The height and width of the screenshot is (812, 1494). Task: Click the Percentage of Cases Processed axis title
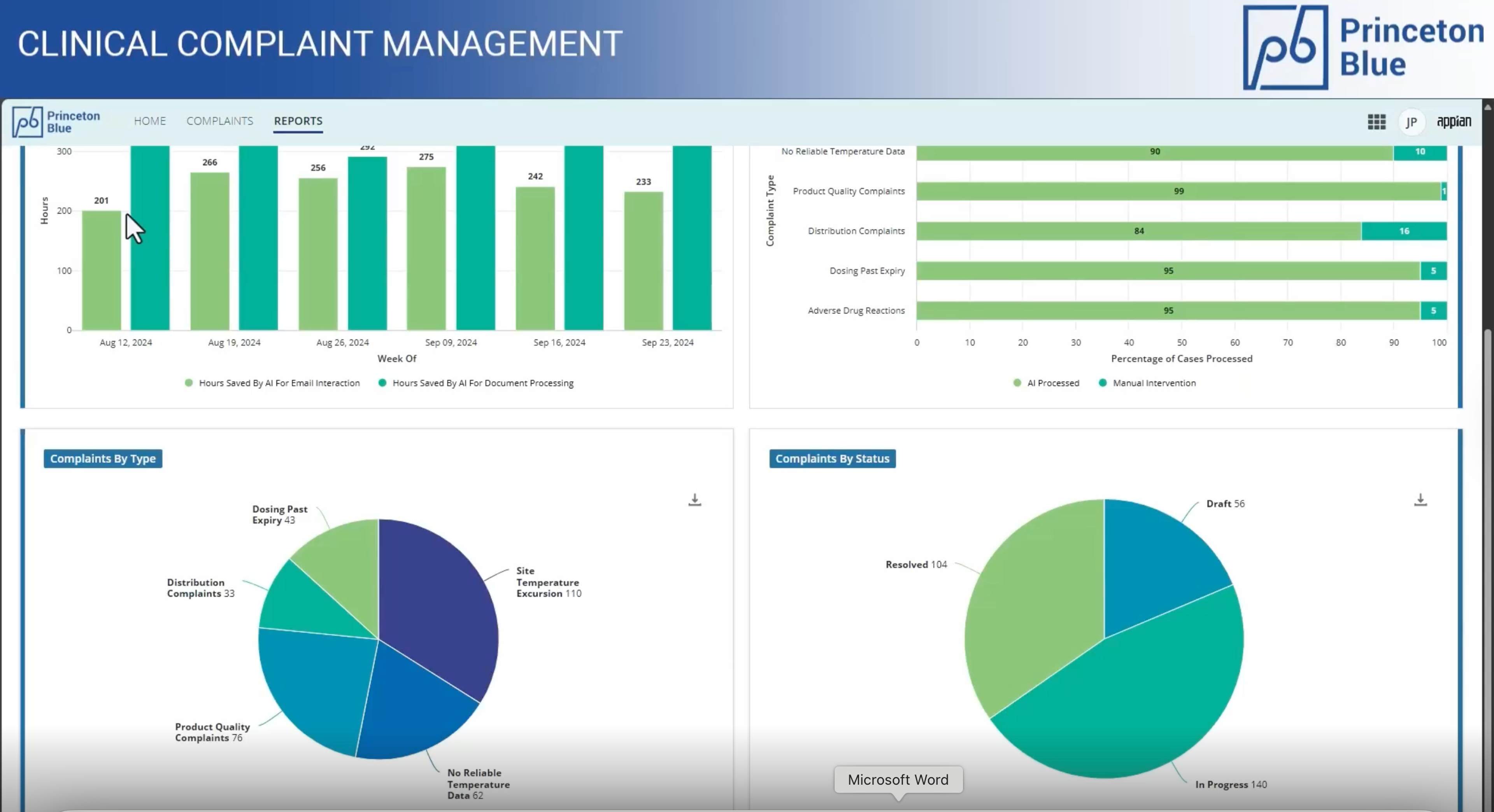coord(1182,359)
